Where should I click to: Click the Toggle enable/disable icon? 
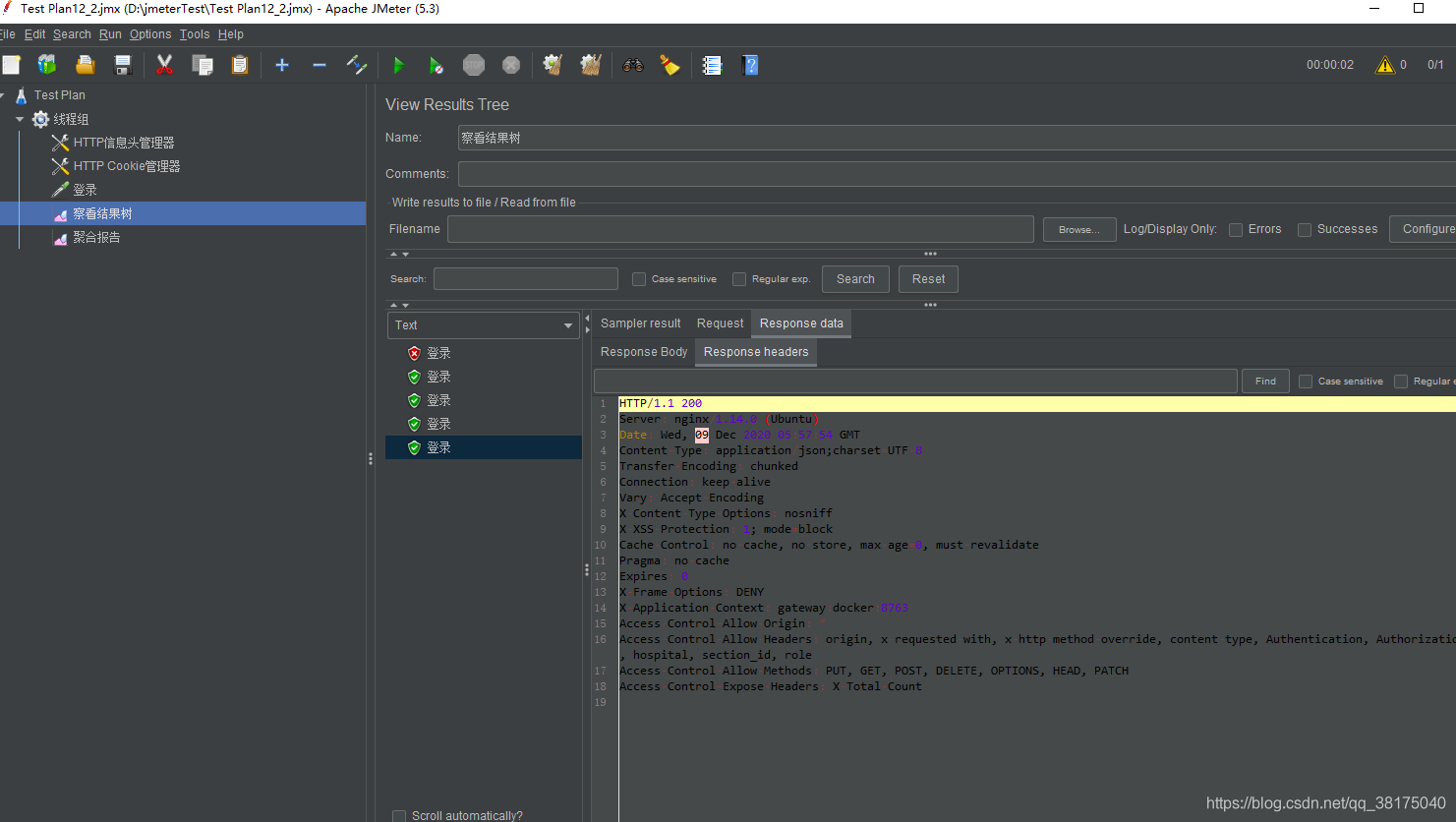357,65
